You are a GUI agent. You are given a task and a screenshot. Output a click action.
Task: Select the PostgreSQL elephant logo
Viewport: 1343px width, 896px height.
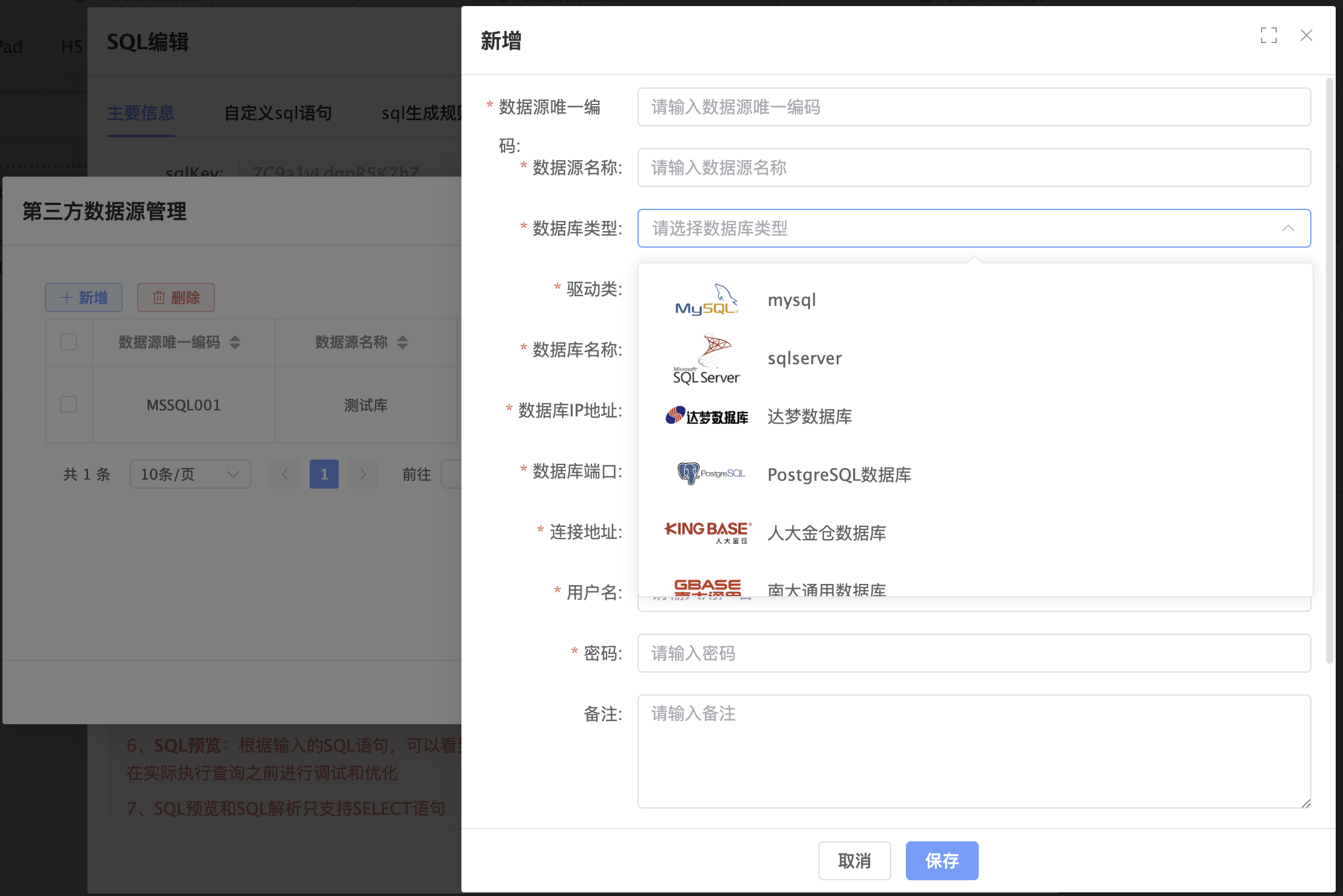[710, 473]
